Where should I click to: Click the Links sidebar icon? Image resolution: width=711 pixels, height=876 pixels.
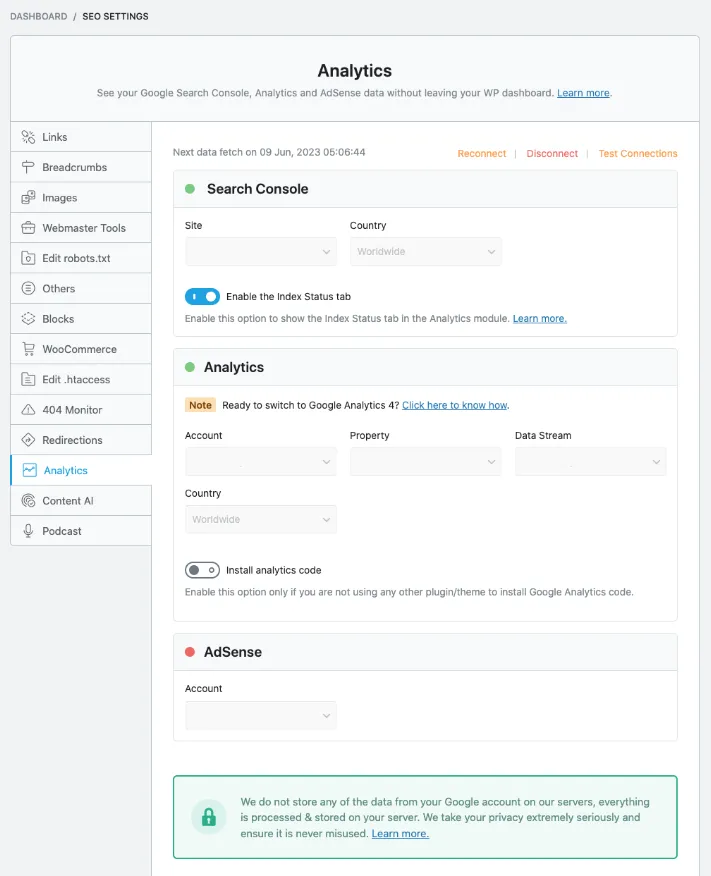click(28, 137)
